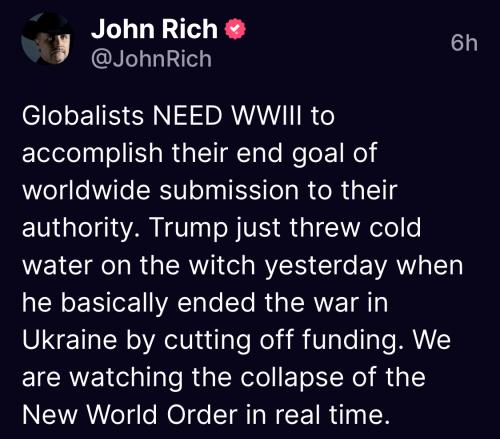This screenshot has width=500, height=439.
Task: Click the word collapse in the post
Action: click(292, 379)
